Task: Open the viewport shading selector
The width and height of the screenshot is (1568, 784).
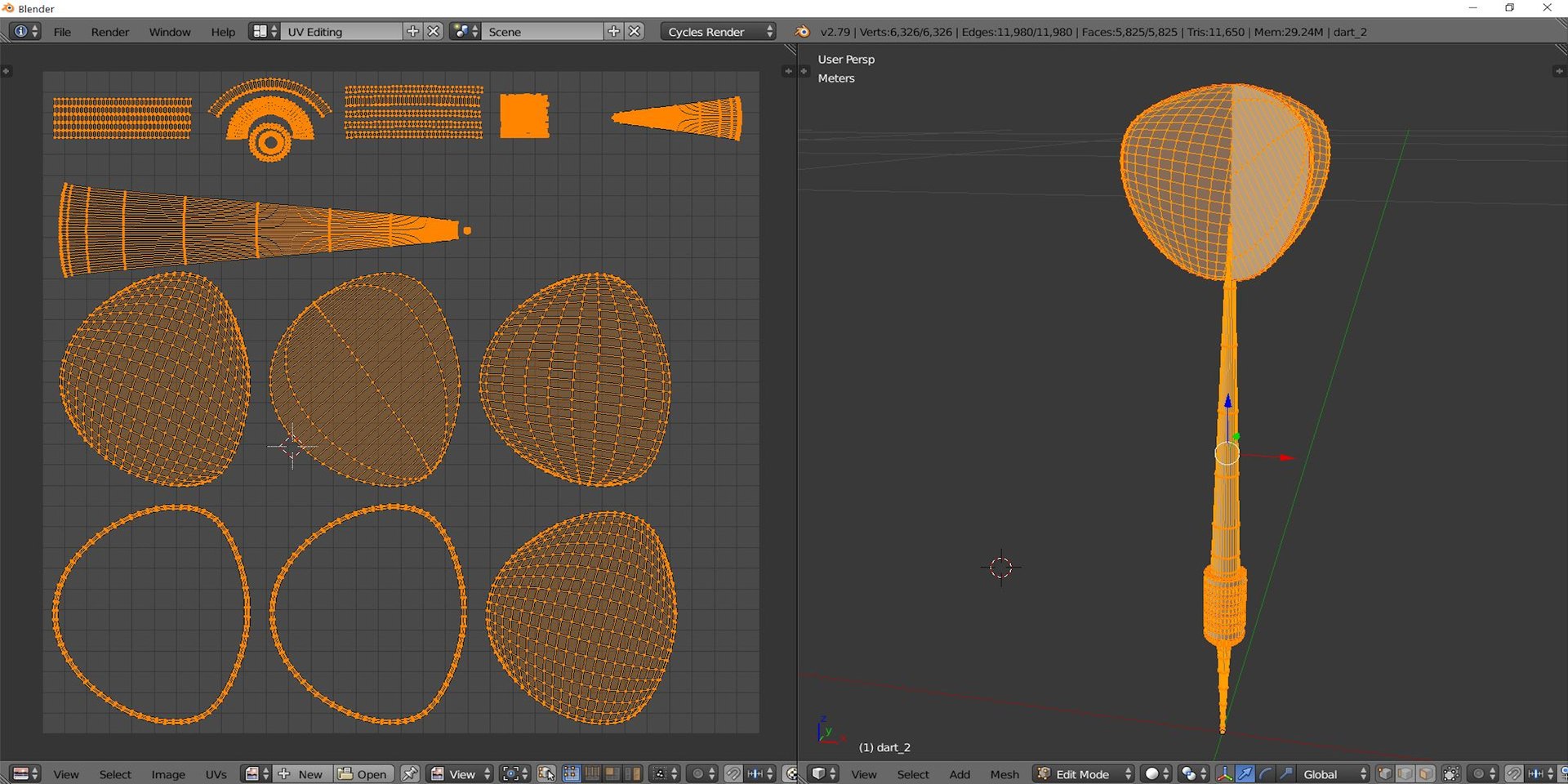Action: click(1156, 774)
